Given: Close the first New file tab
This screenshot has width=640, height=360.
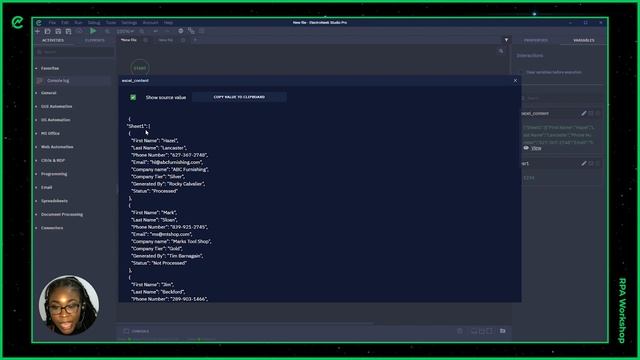Looking at the screenshot, I should (145, 40).
